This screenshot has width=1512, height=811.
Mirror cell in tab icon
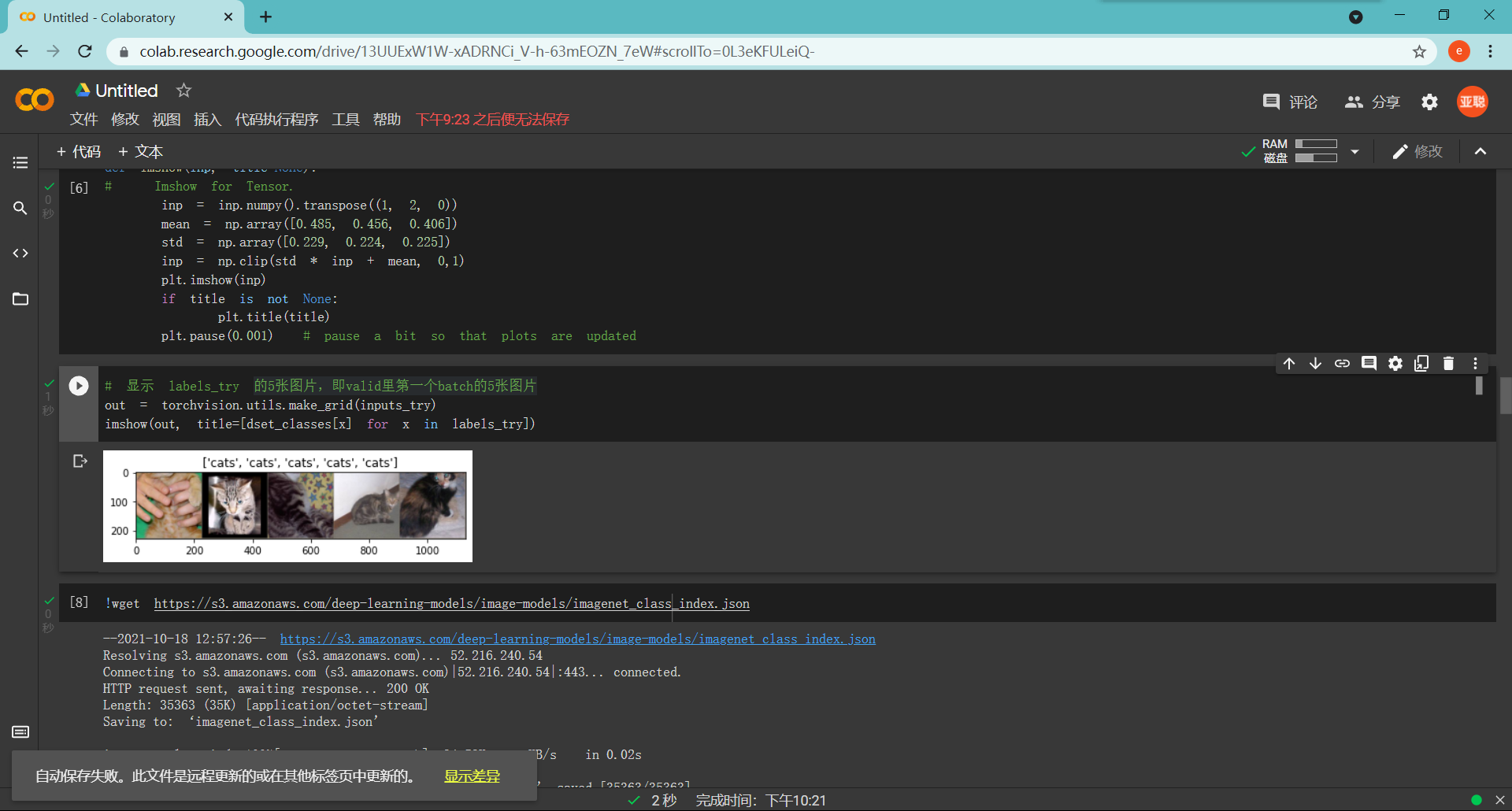[1421, 363]
